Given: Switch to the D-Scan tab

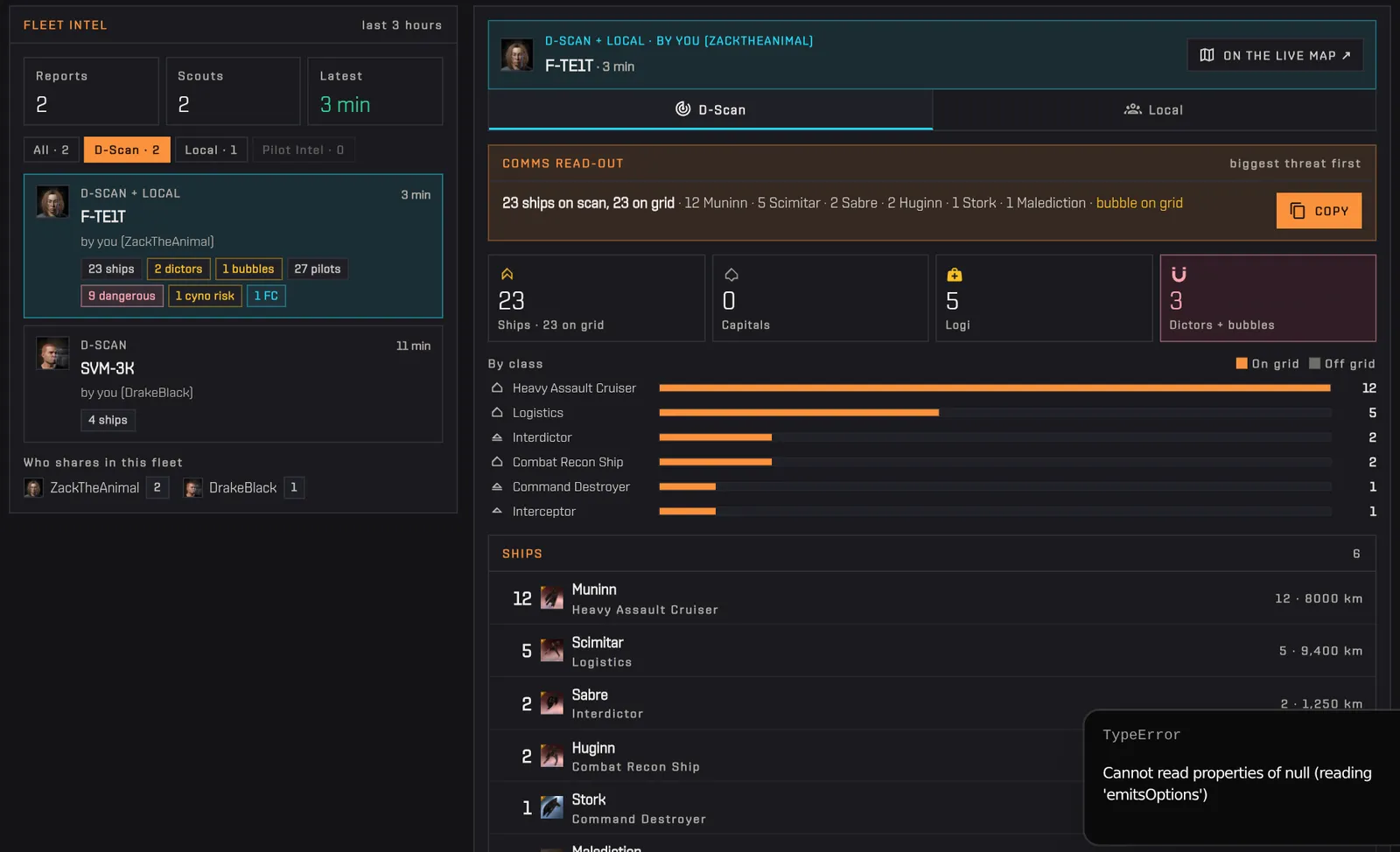Looking at the screenshot, I should 710,110.
